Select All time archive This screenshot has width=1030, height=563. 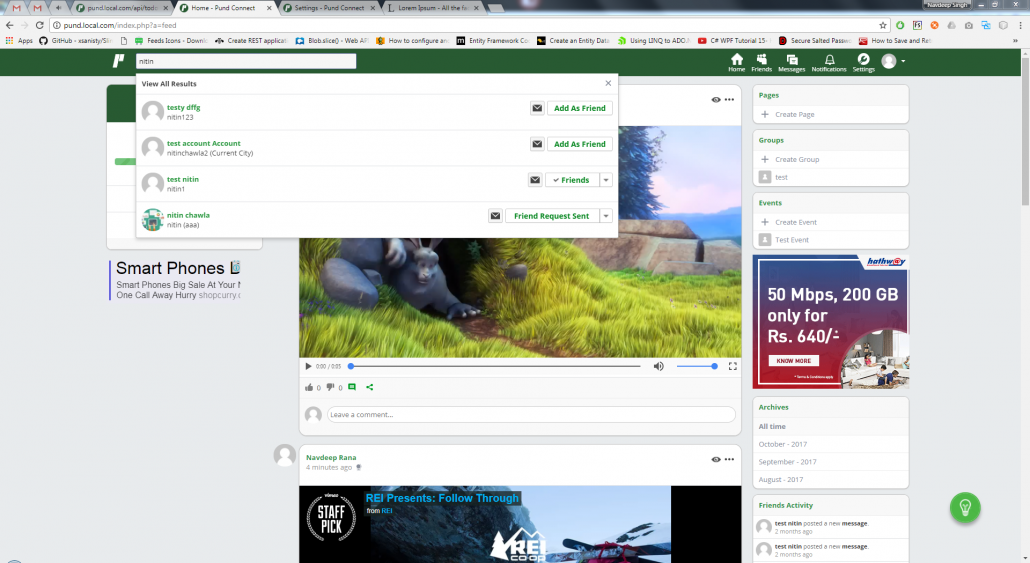[772, 426]
